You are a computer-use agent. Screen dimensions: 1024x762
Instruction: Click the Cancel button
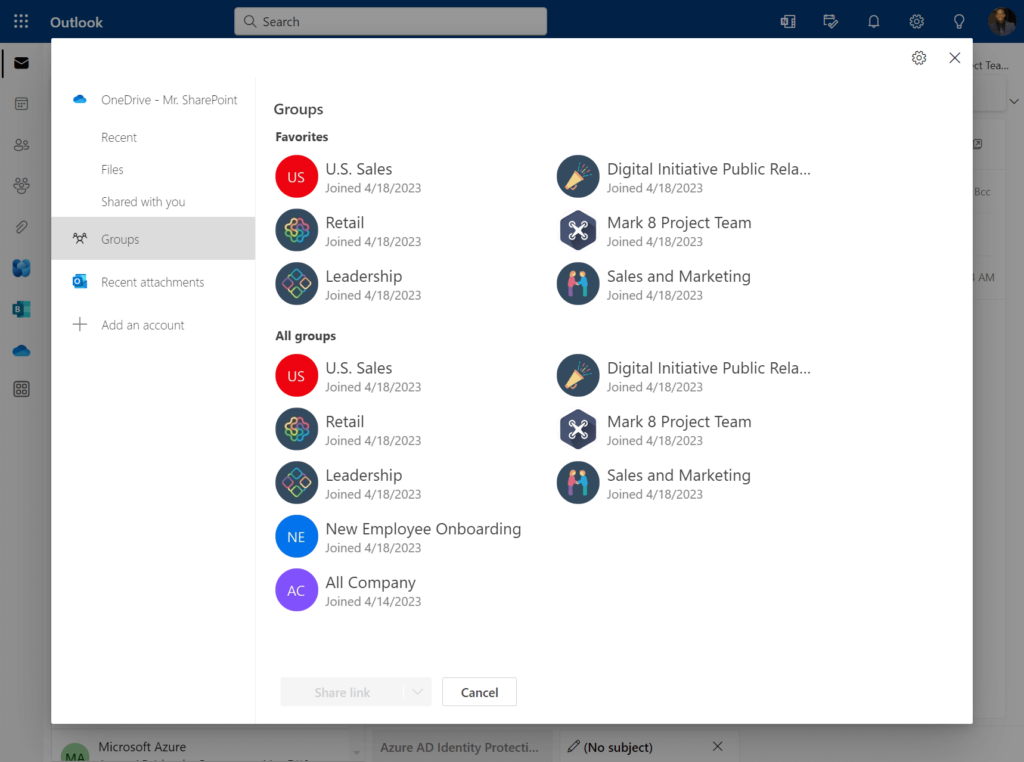pos(479,691)
